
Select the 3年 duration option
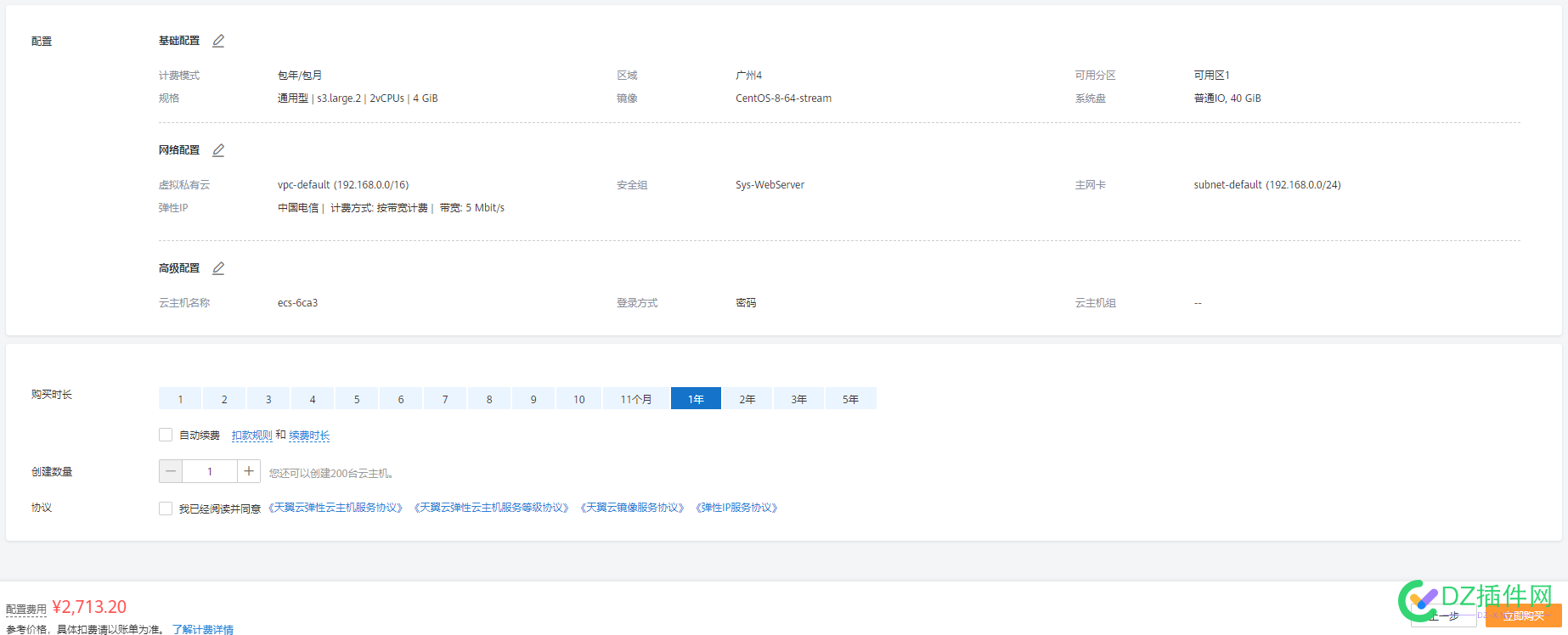point(799,398)
